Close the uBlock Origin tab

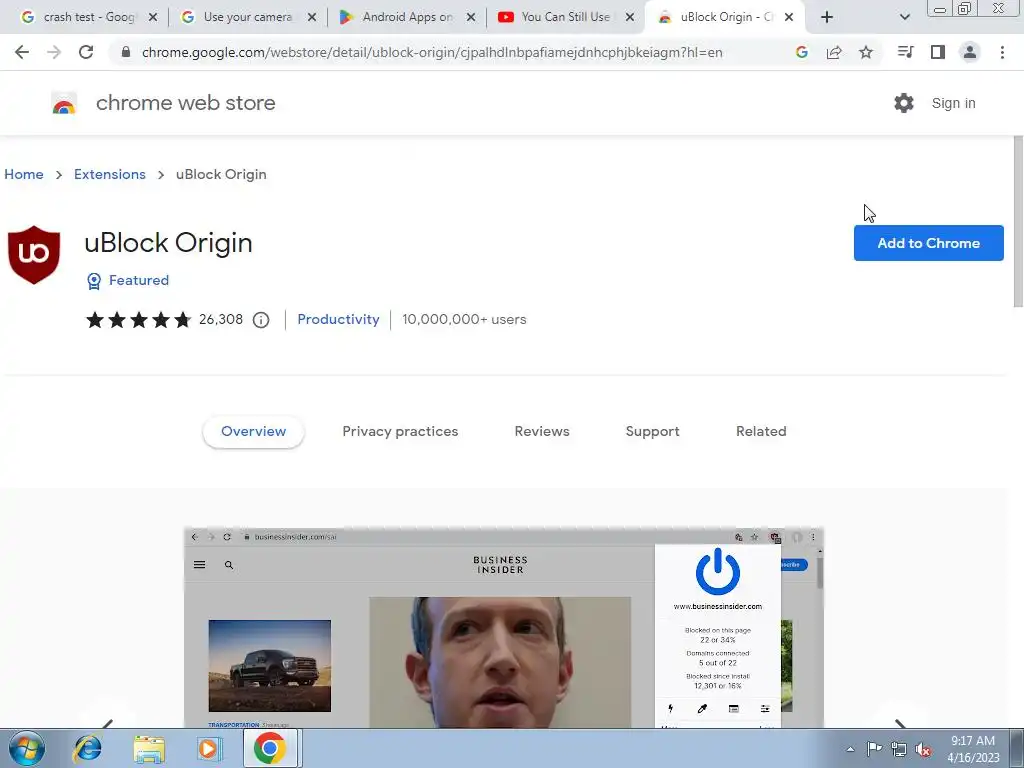click(x=789, y=17)
